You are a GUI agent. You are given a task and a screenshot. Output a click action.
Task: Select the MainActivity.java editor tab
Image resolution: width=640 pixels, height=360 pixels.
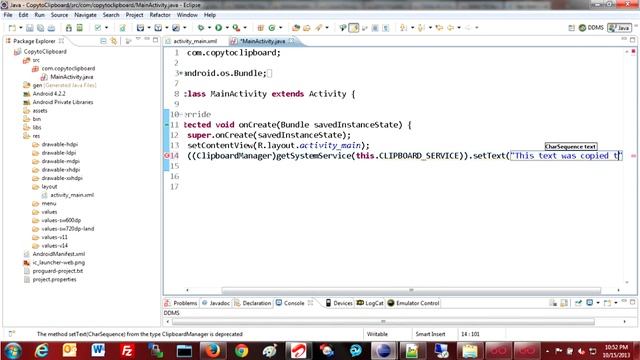tap(262, 41)
